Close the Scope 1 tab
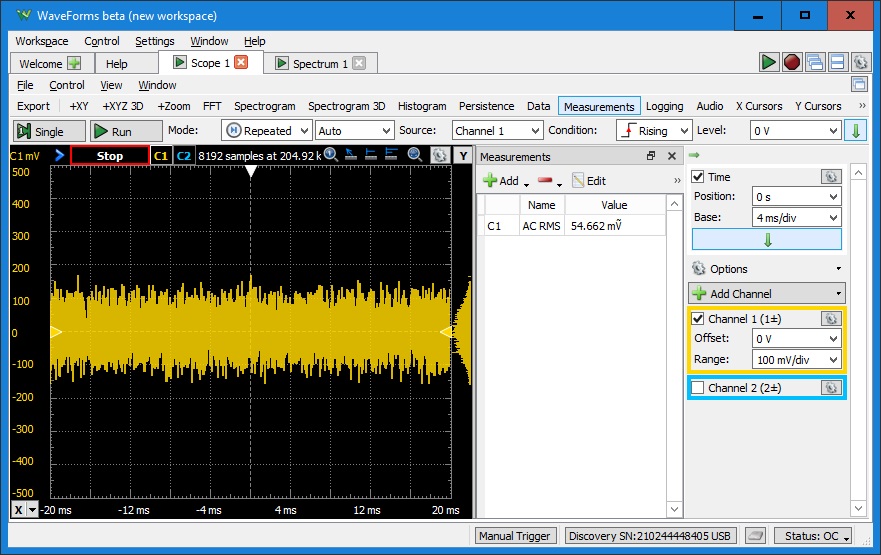 241,63
